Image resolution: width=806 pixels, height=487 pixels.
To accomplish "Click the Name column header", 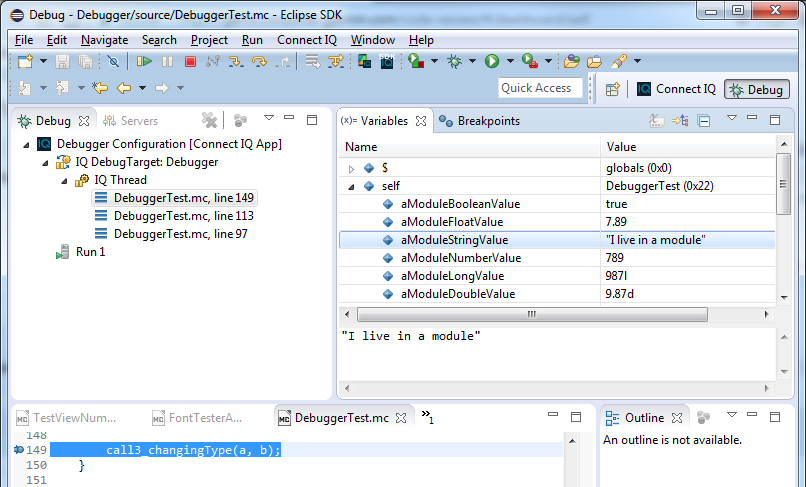I will coord(469,147).
